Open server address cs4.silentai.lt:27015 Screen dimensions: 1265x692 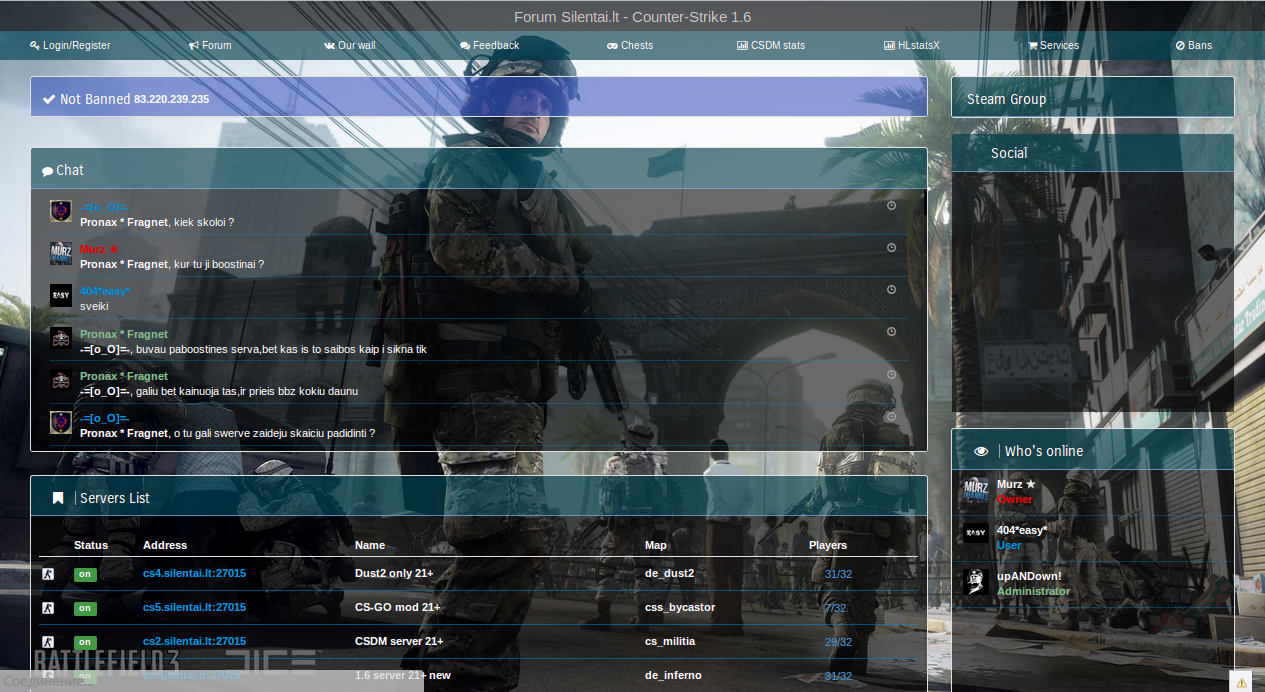[194, 573]
